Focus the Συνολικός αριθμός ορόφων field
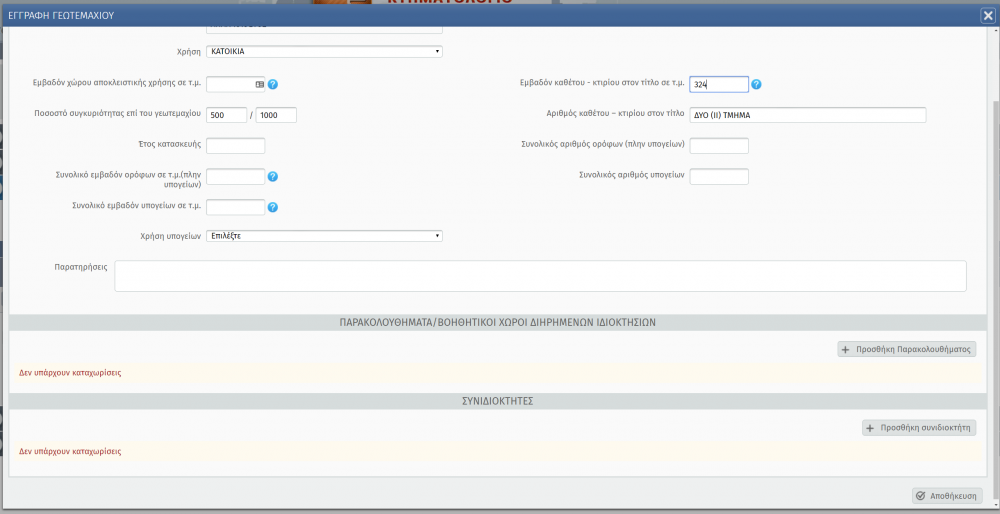 (x=719, y=146)
